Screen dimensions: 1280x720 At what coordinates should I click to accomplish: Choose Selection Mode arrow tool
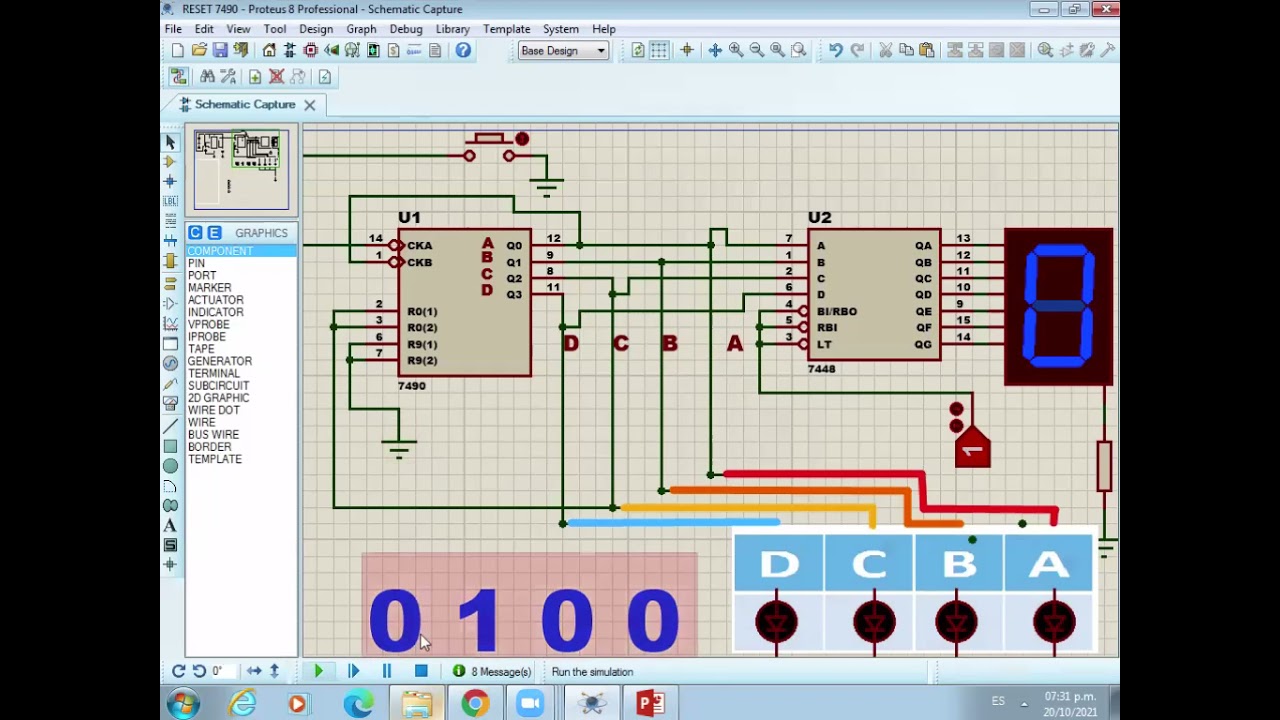pos(170,142)
